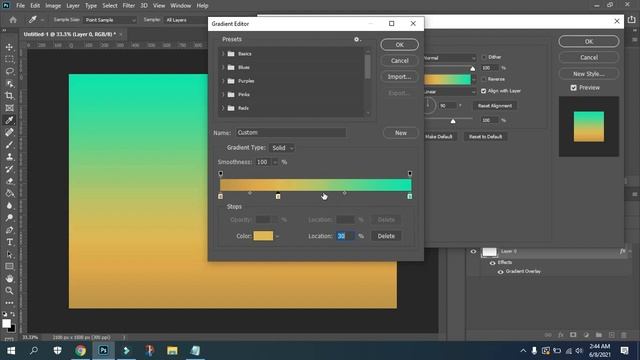Screen dimensions: 640x360
Task: Select the Blur tool
Action: [x=9, y=206]
